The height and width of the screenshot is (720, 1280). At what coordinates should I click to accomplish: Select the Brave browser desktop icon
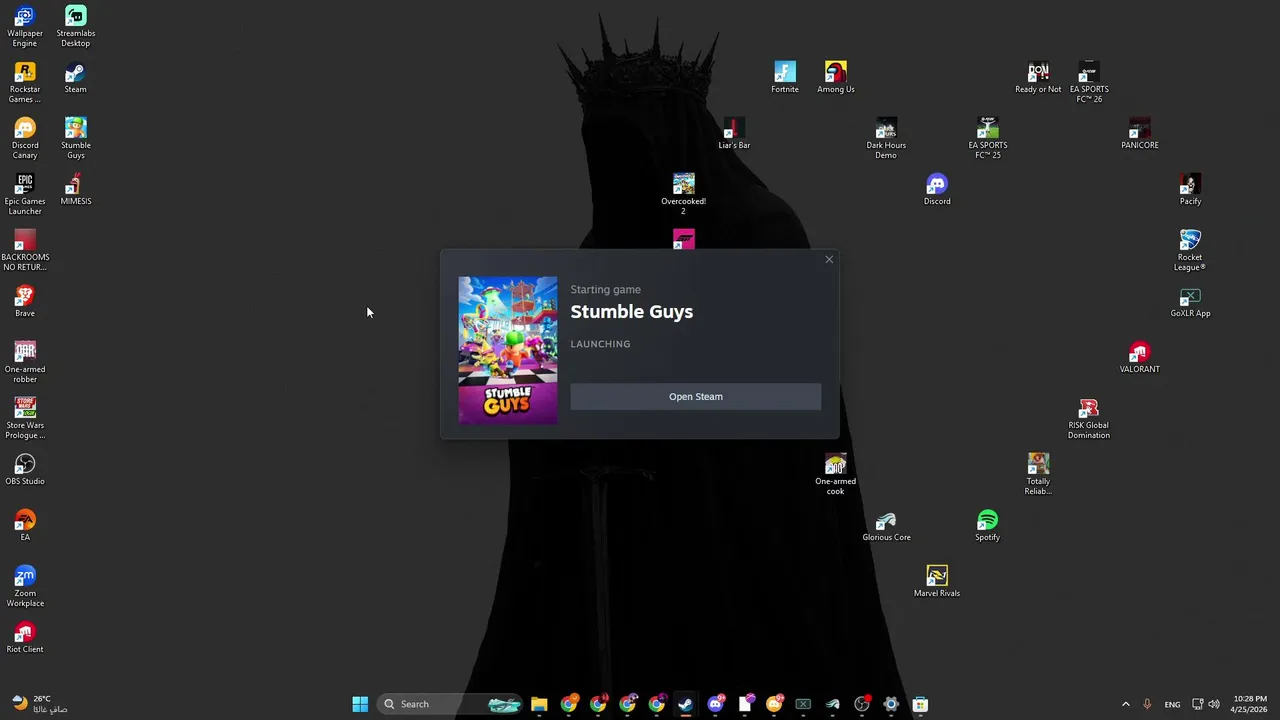coord(25,302)
